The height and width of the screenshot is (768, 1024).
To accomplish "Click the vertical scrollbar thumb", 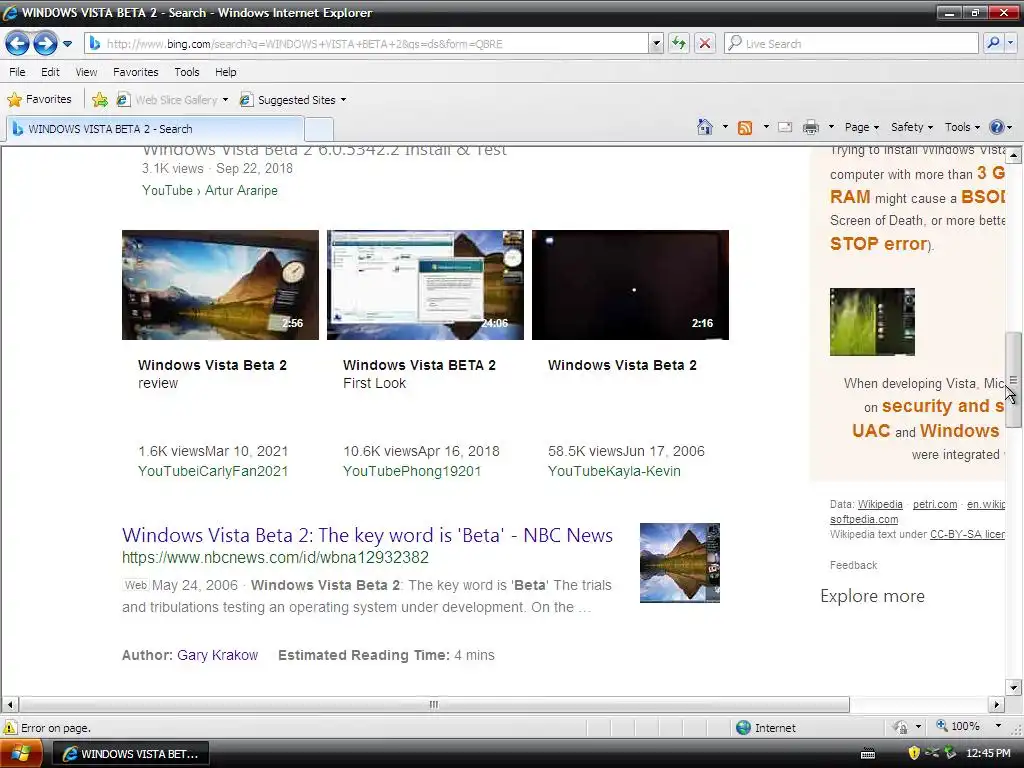I will coord(1013,379).
